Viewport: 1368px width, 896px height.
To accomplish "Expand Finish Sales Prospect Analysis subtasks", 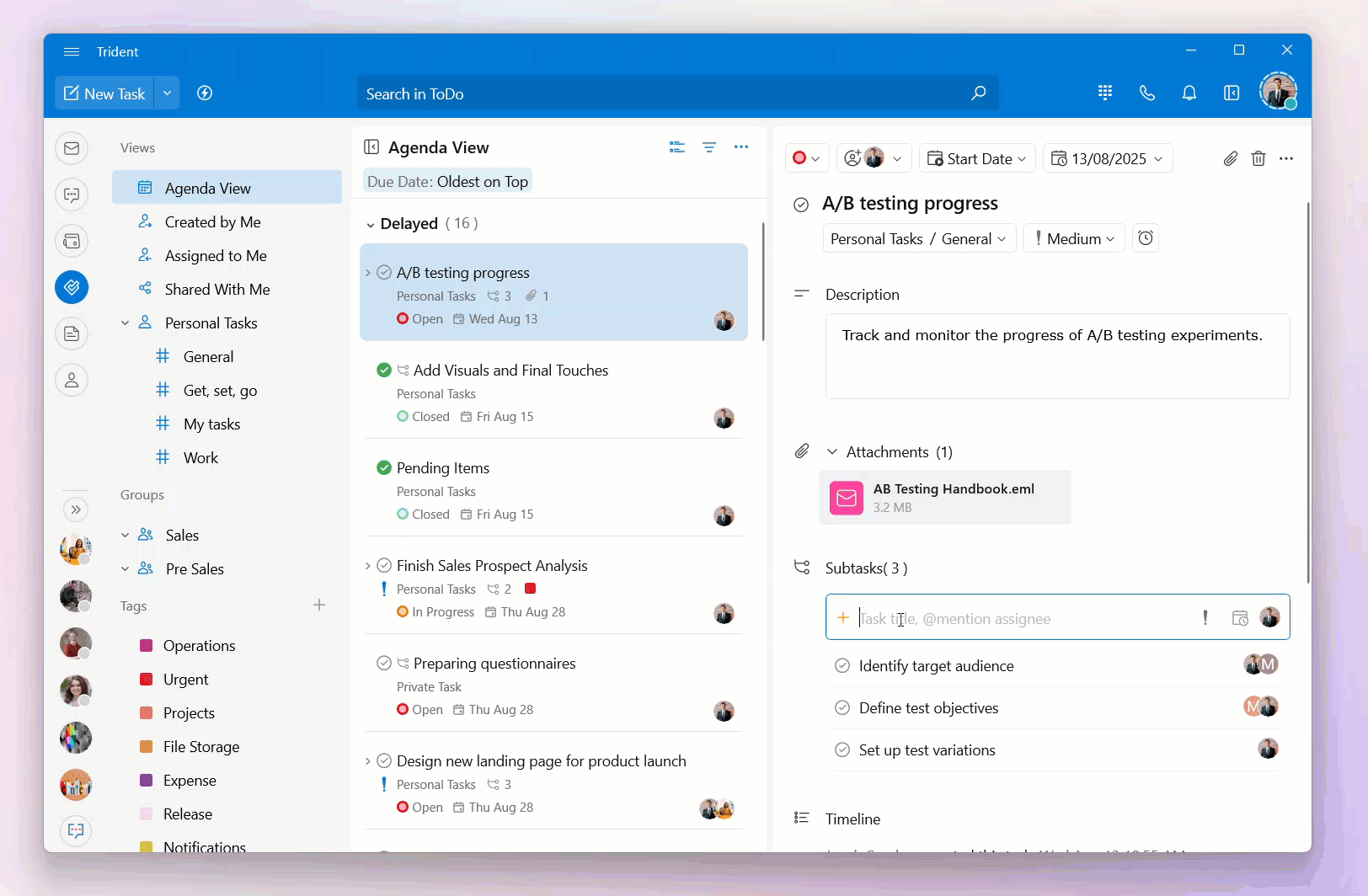I will coord(368,566).
